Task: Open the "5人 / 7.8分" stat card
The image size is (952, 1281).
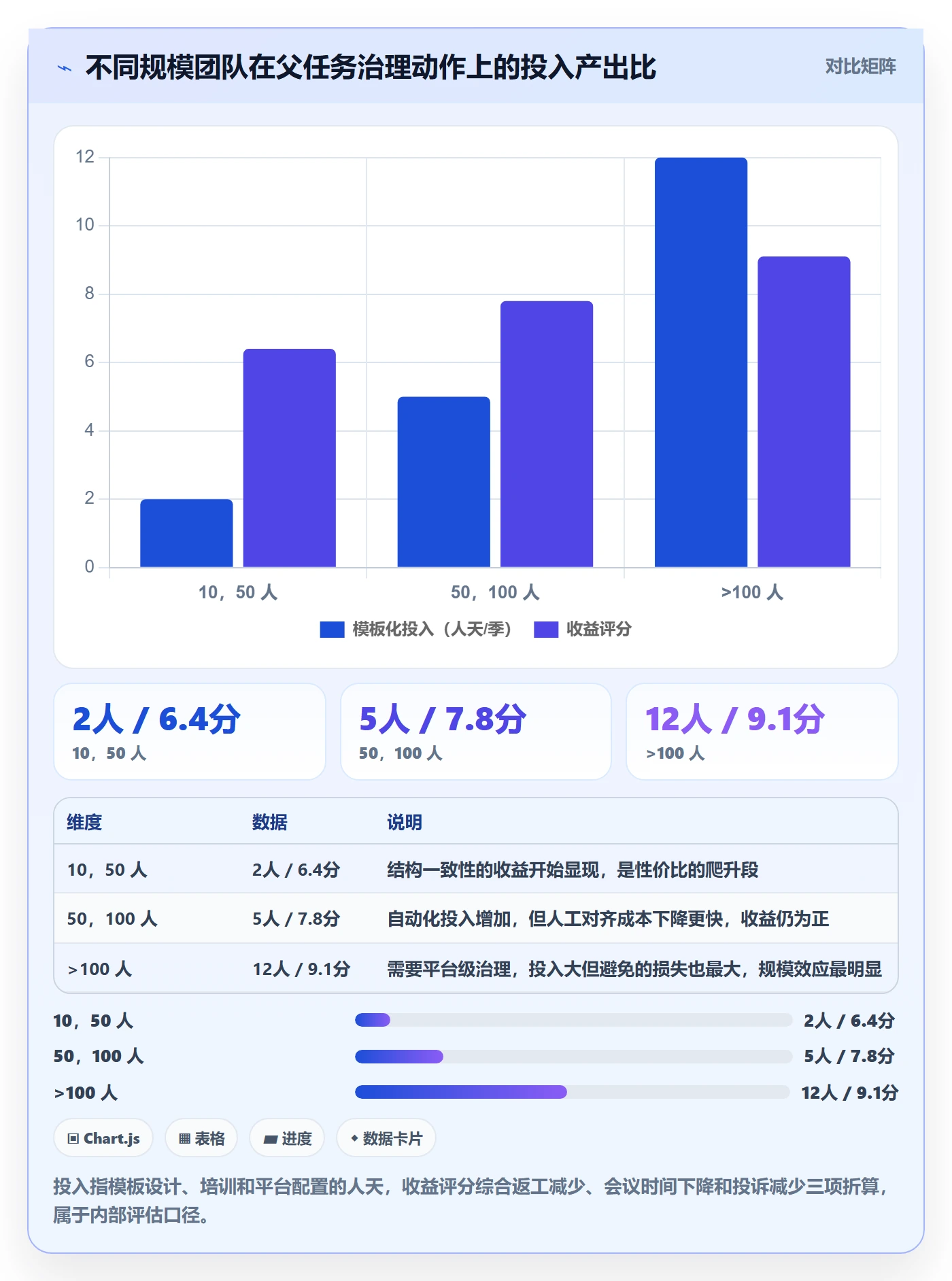Action: 476,732
